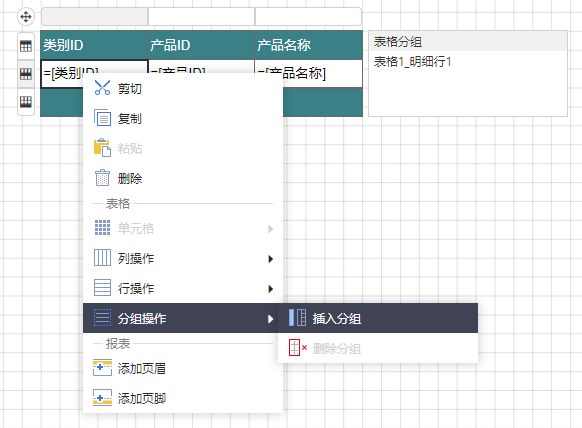Select the footer row handle icon
This screenshot has height=428, width=582.
click(26, 102)
